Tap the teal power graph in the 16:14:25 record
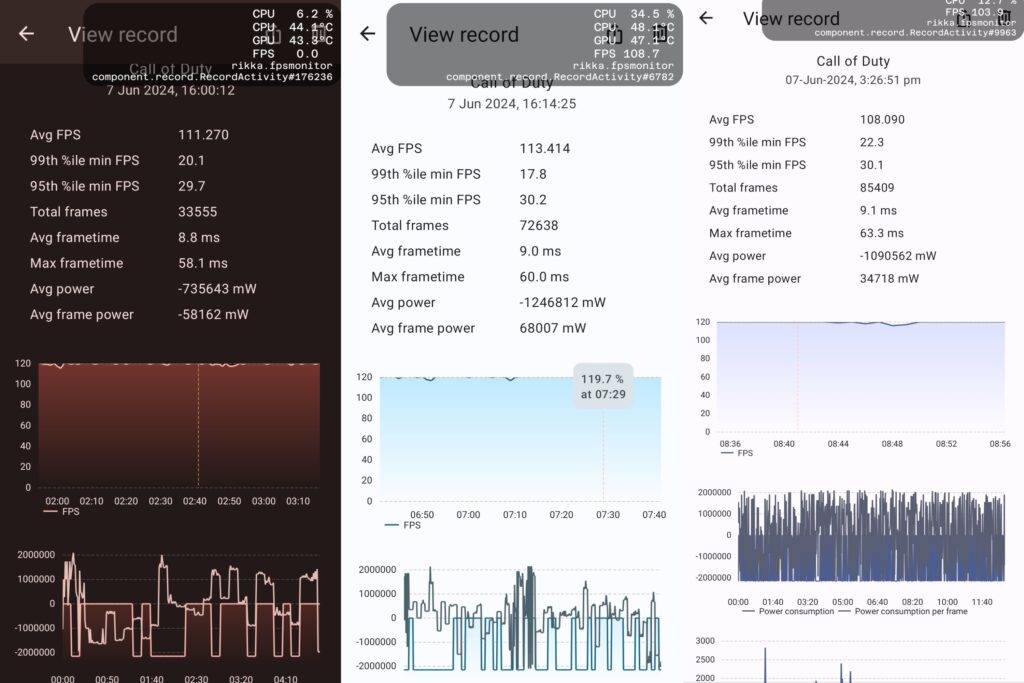The width and height of the screenshot is (1024, 683). pyautogui.click(x=532, y=618)
